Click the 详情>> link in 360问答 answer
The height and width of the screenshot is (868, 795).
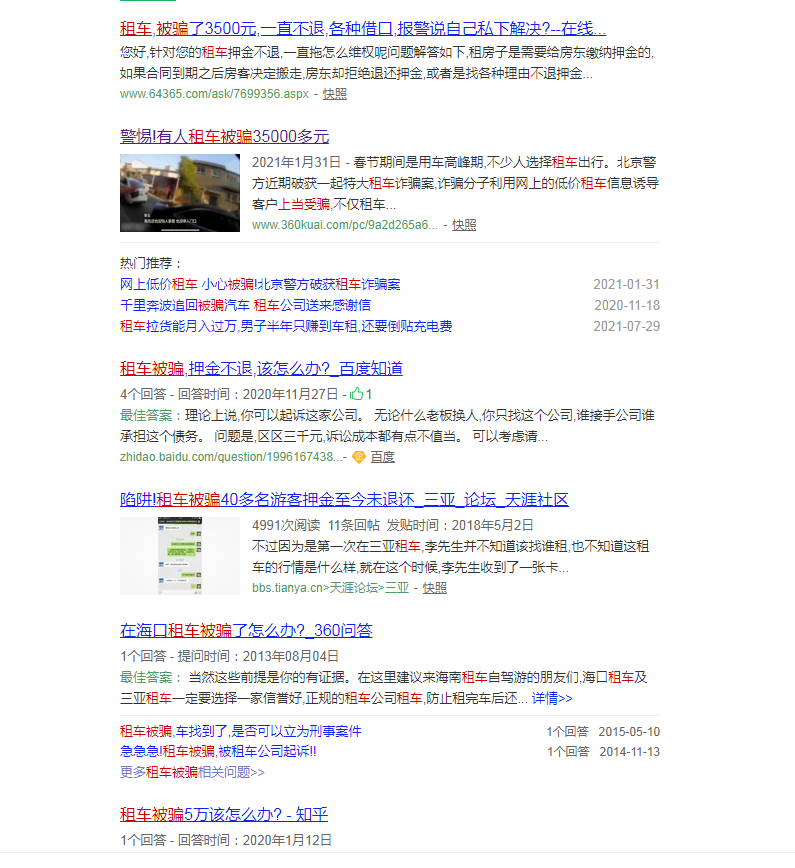tap(552, 699)
